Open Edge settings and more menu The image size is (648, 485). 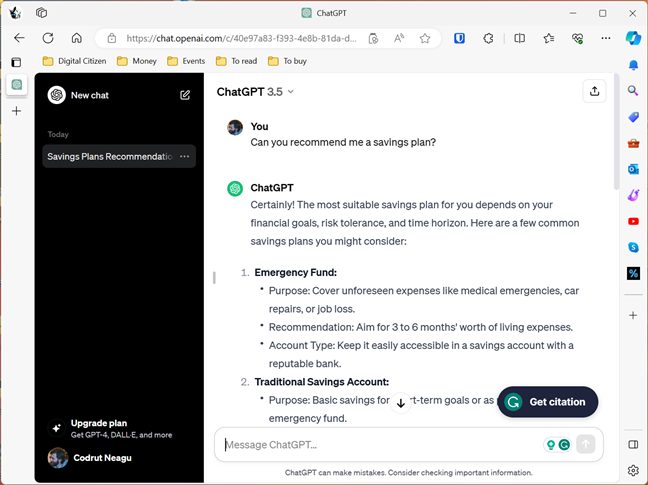tap(606, 38)
